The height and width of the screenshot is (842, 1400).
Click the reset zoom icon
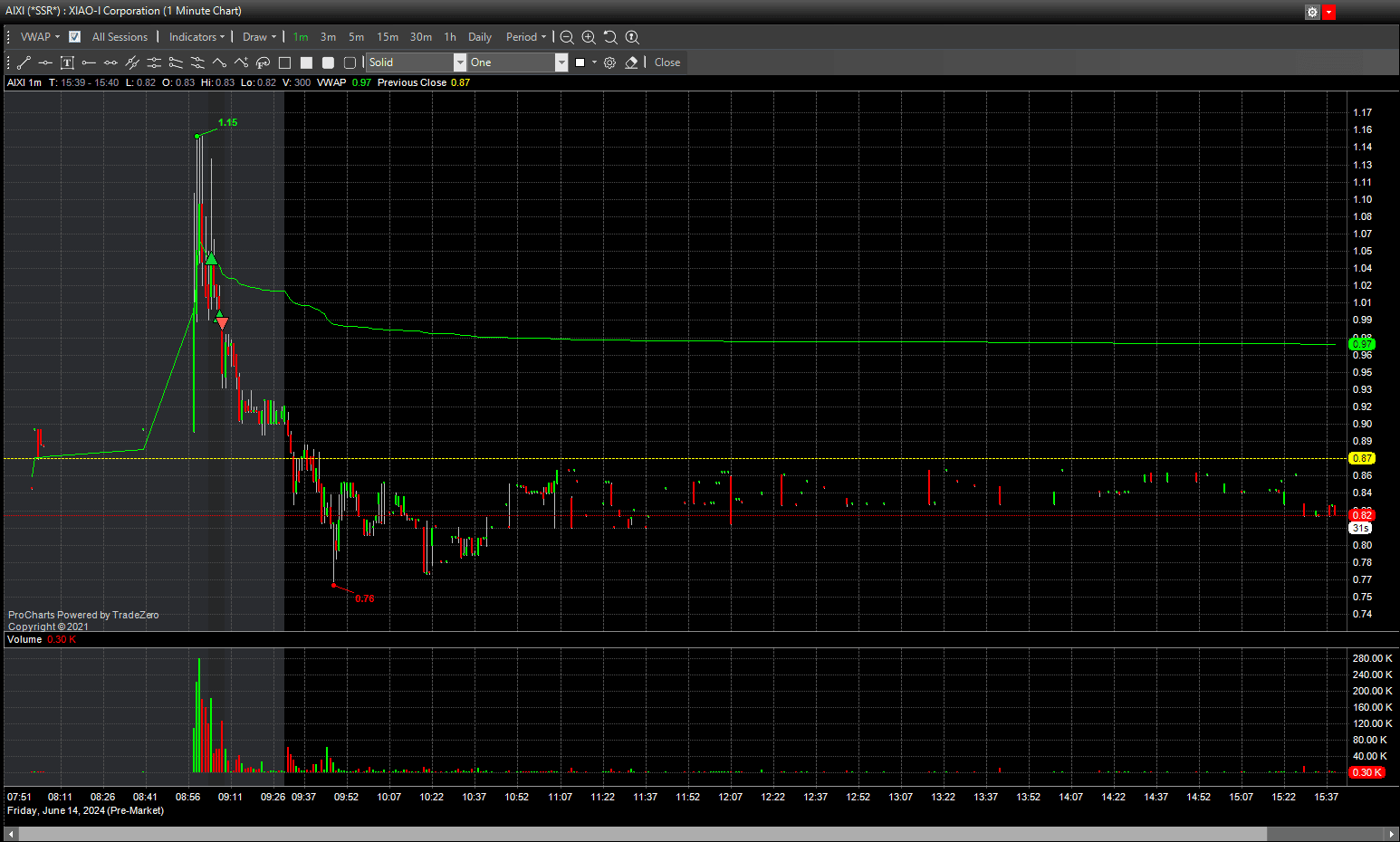click(x=610, y=37)
